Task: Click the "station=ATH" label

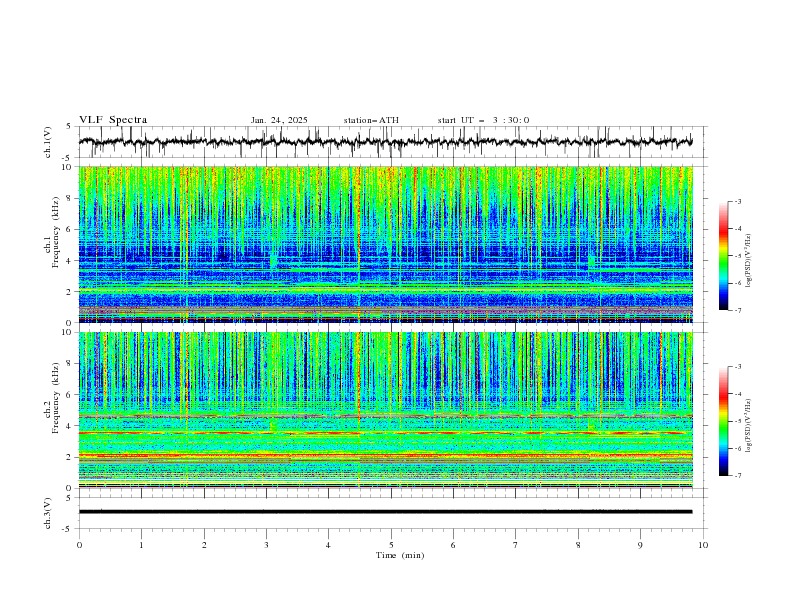Action: (371, 120)
